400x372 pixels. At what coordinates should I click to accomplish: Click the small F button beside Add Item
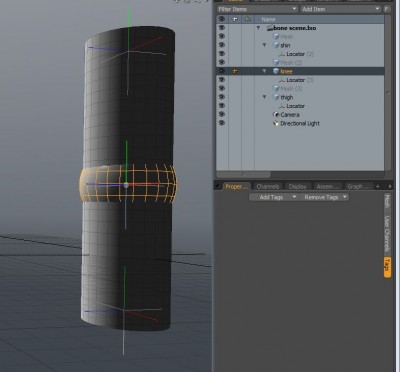pos(387,9)
